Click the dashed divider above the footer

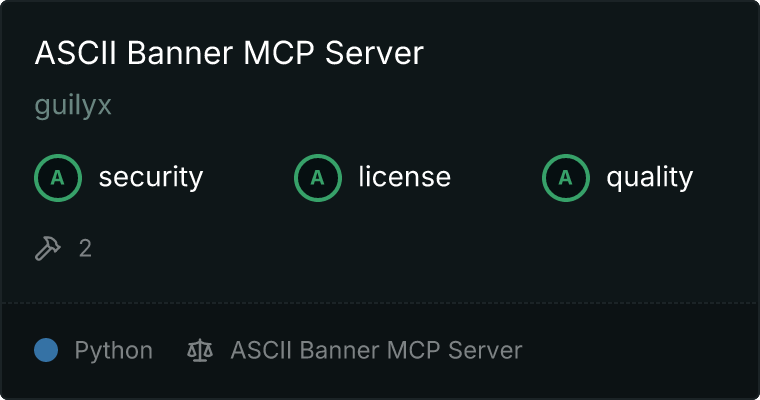(x=380, y=303)
